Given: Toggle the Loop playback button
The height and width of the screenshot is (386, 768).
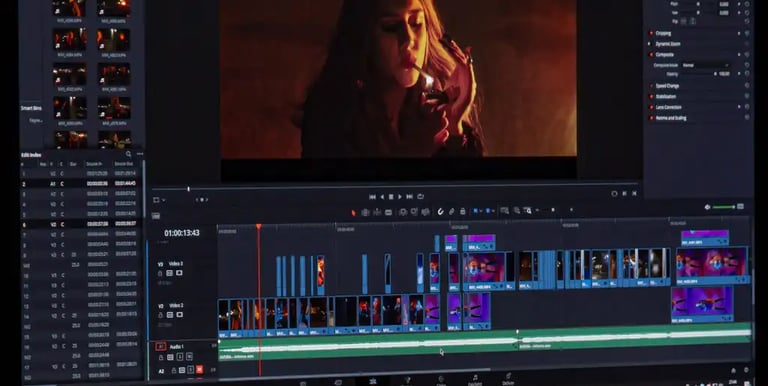Looking at the screenshot, I should 420,196.
